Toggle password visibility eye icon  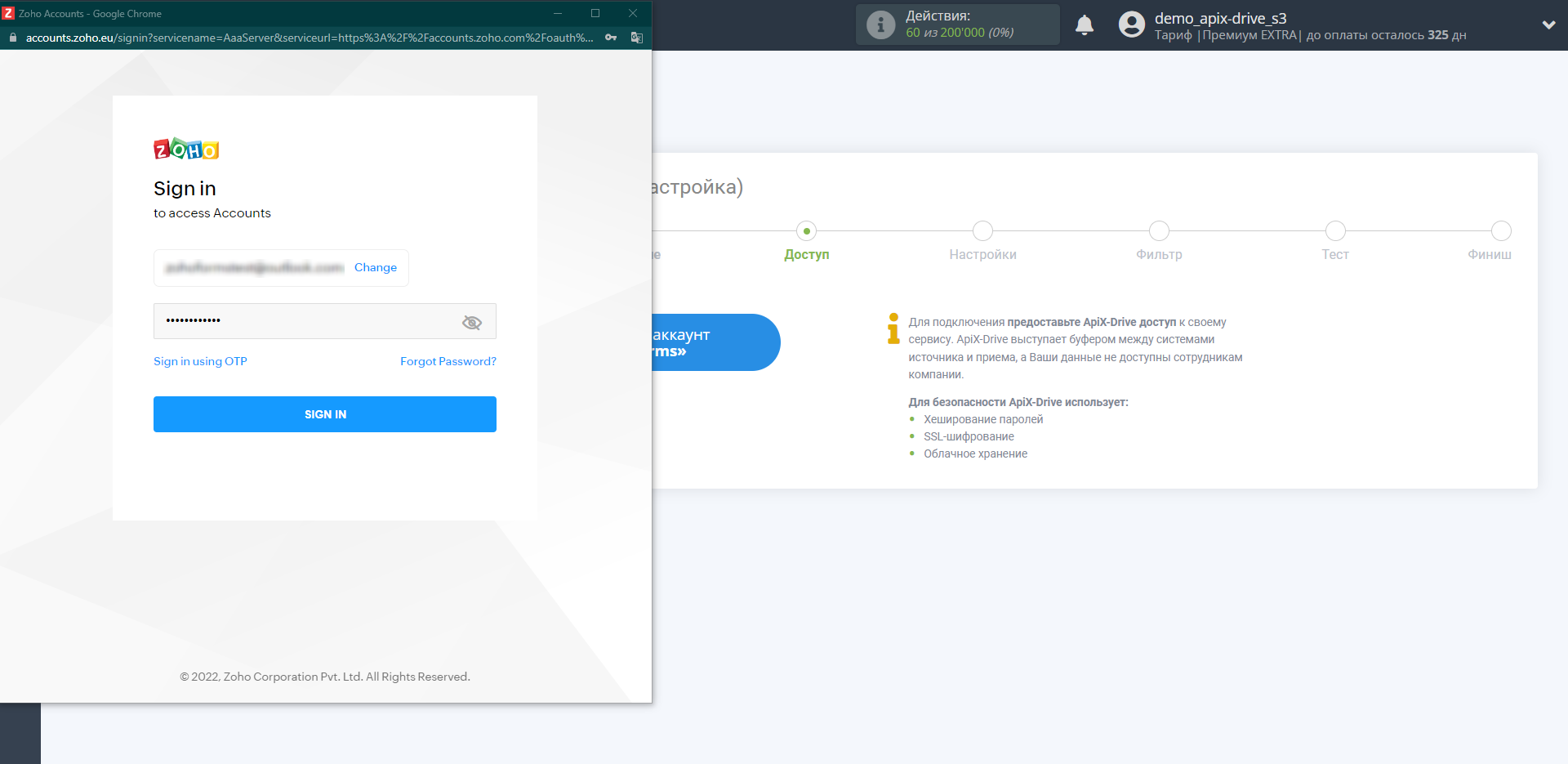[x=472, y=323]
